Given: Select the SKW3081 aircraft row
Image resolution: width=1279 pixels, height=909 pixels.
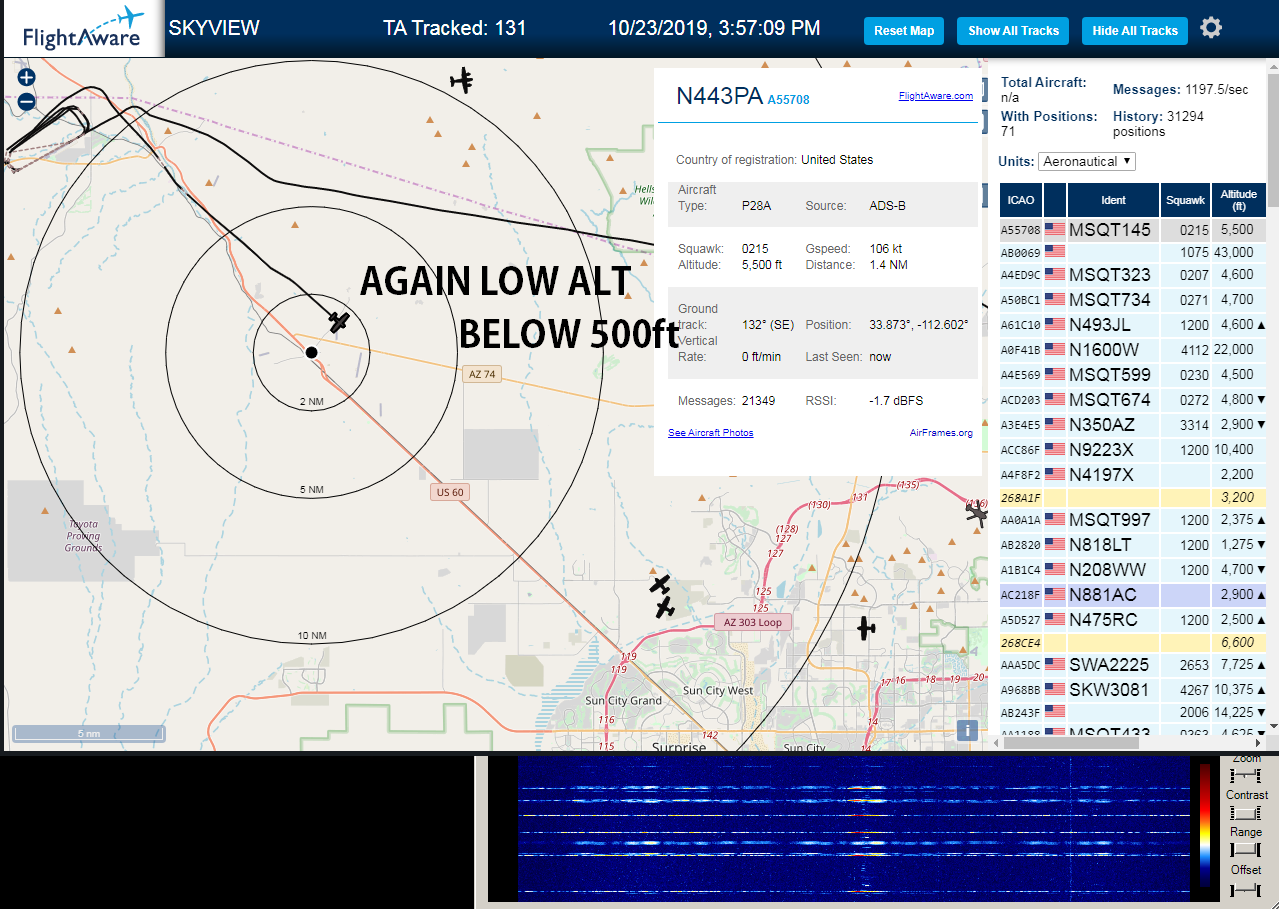Looking at the screenshot, I should pyautogui.click(x=1133, y=690).
